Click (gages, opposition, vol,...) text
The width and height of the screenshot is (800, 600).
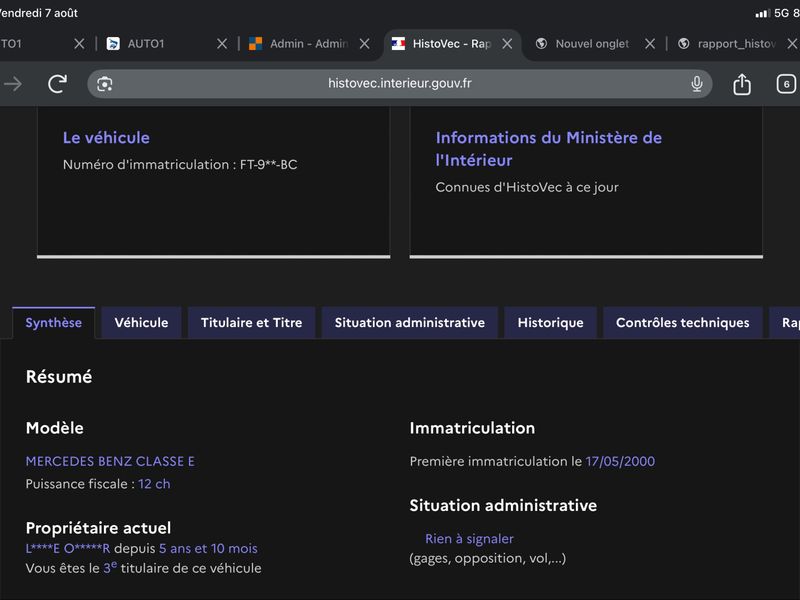click(x=488, y=558)
